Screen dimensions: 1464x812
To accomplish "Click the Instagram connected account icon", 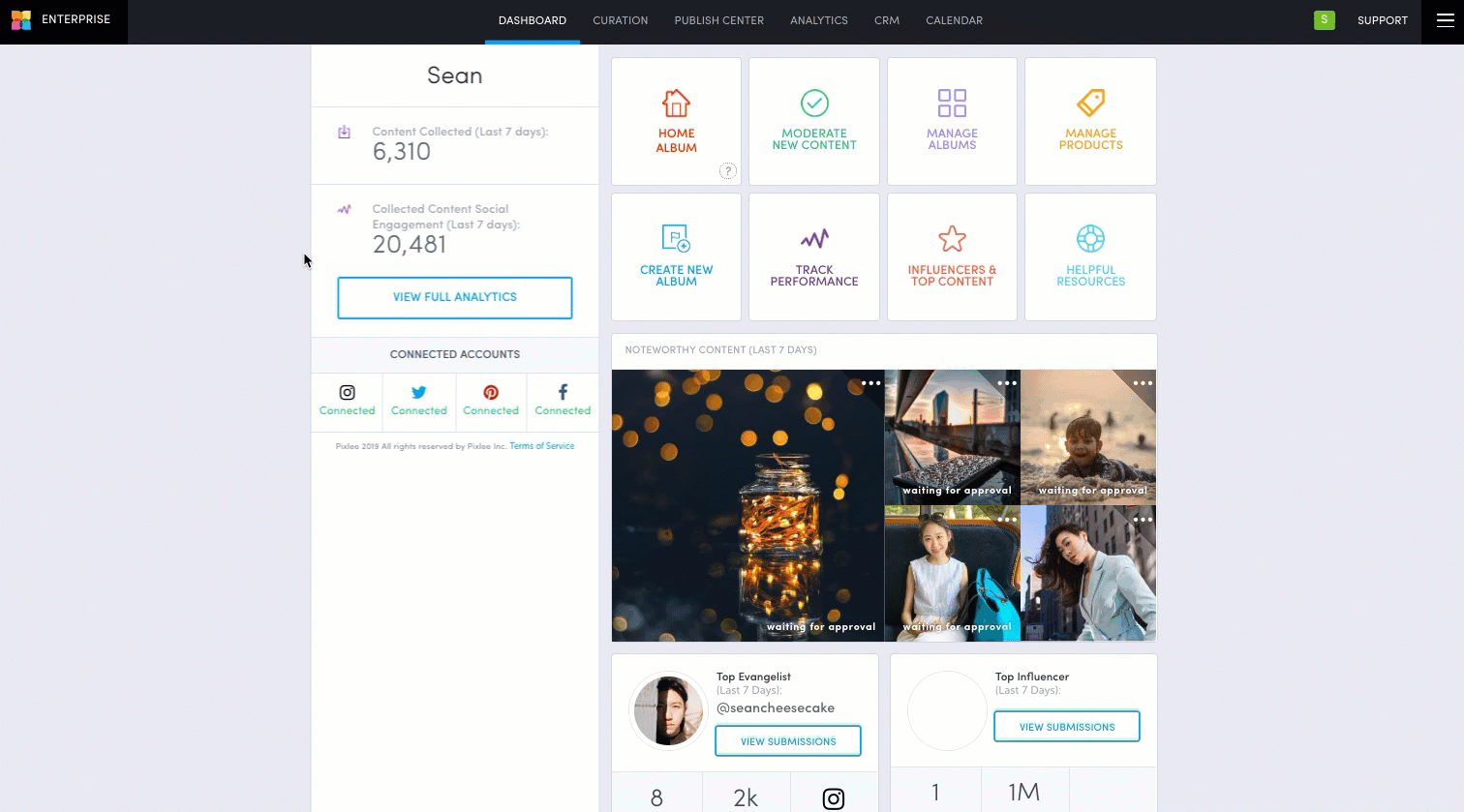I will 347,393.
